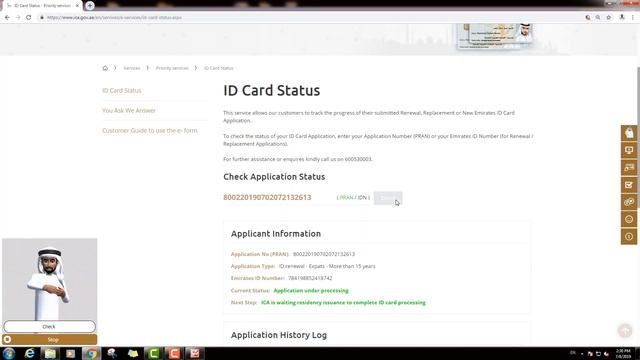The image size is (640, 360).
Task: Bookmark the page with star icon
Action: click(609, 18)
